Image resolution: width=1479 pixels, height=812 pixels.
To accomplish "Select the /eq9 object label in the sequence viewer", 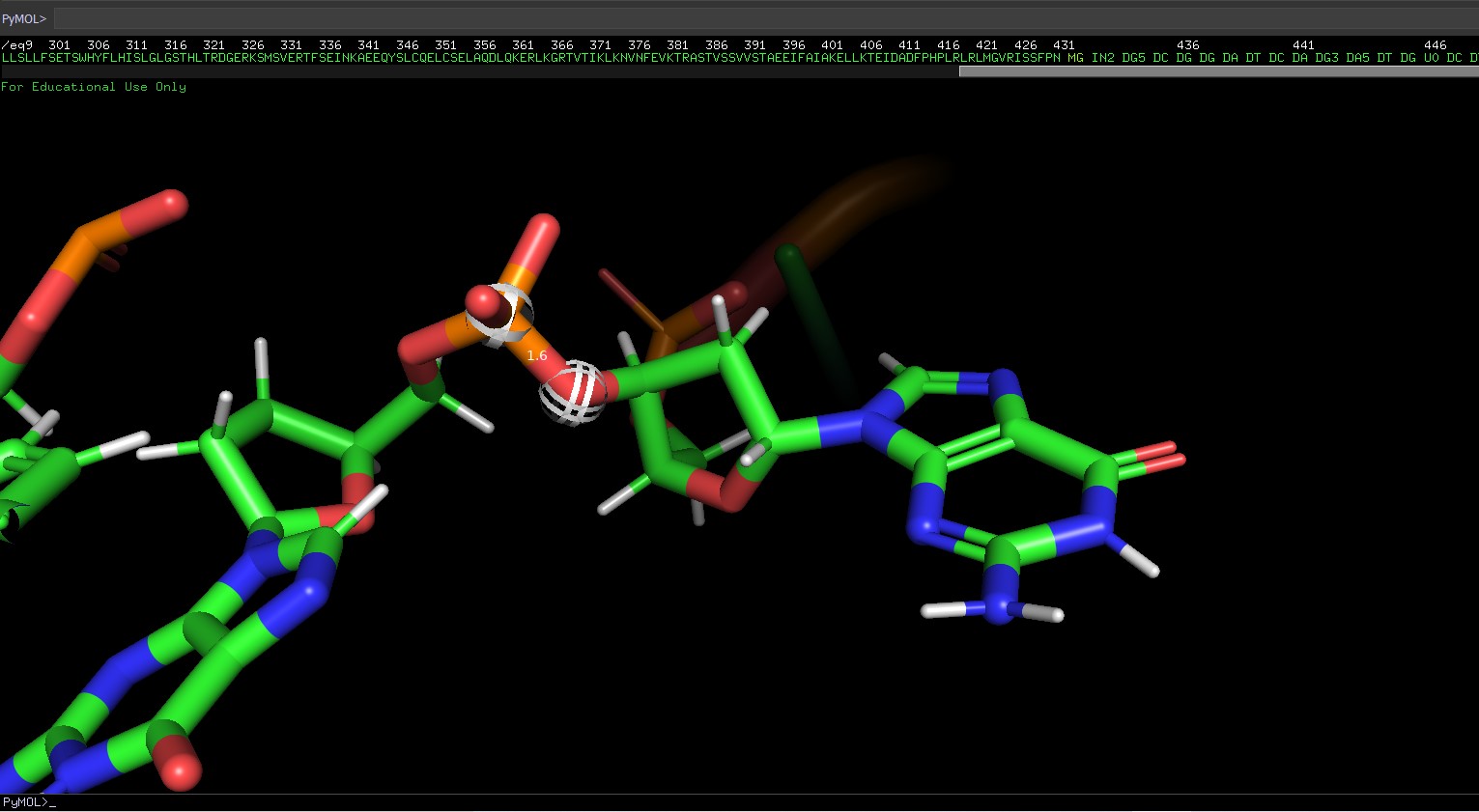I will point(17,45).
